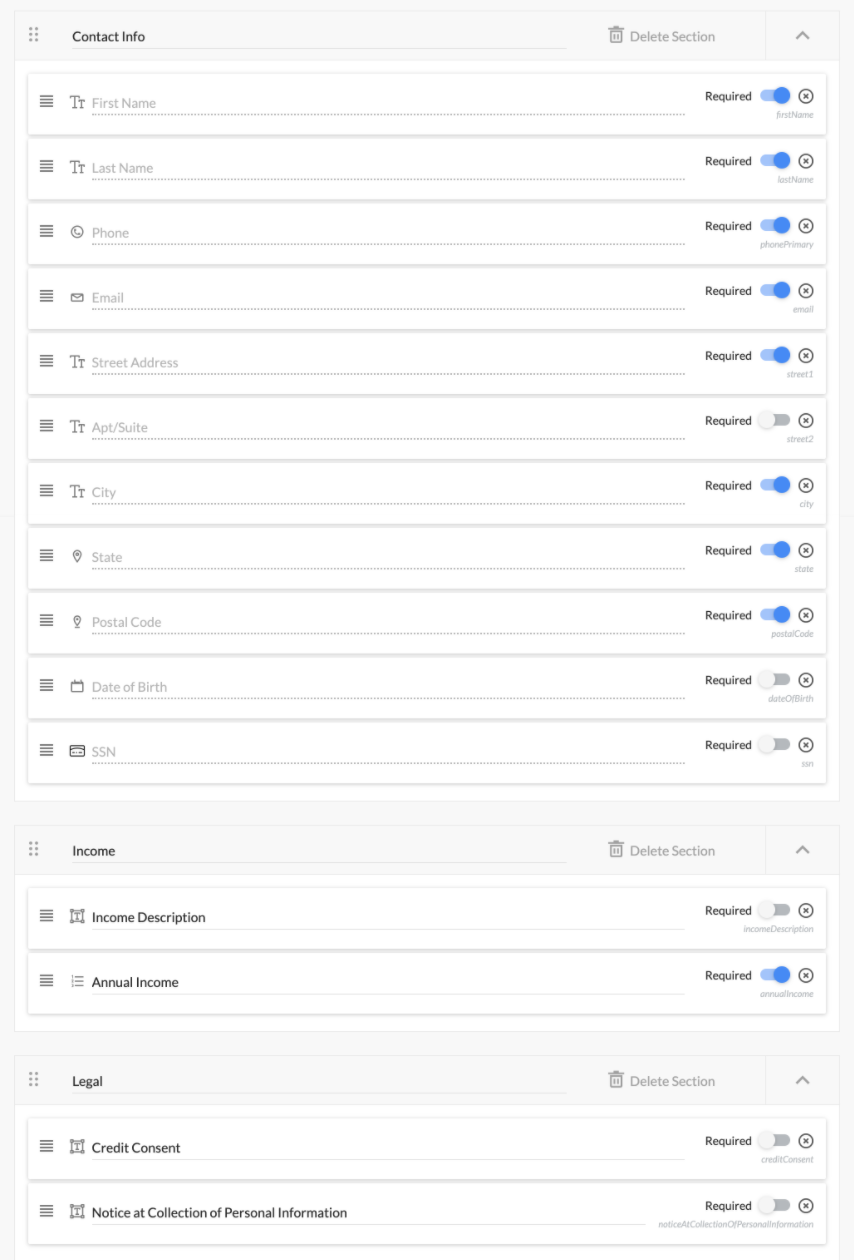Click the Last Name text type icon
Viewport: 854px width, 1260px height.
click(77, 167)
